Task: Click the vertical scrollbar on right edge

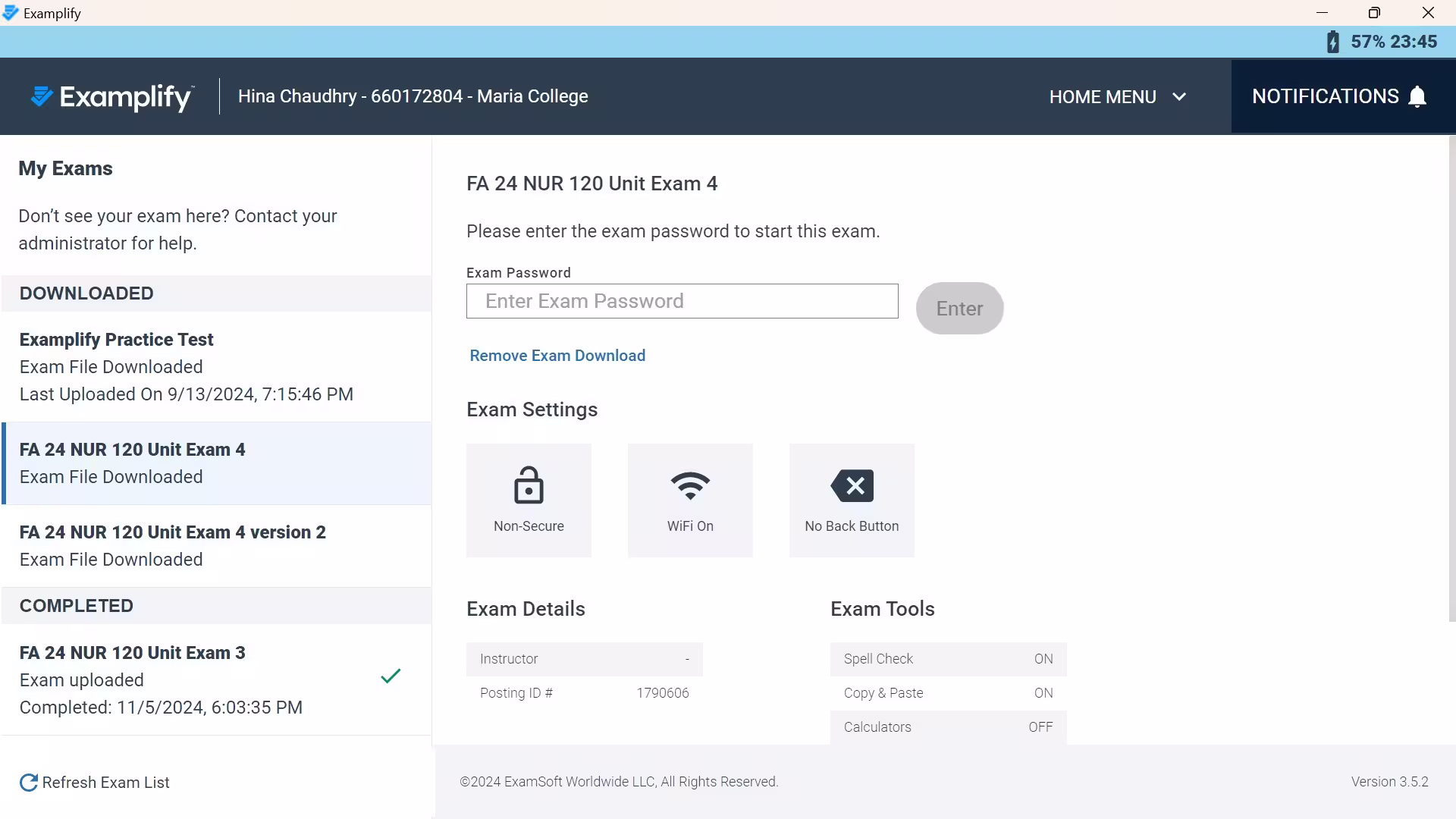Action: tap(1451, 379)
